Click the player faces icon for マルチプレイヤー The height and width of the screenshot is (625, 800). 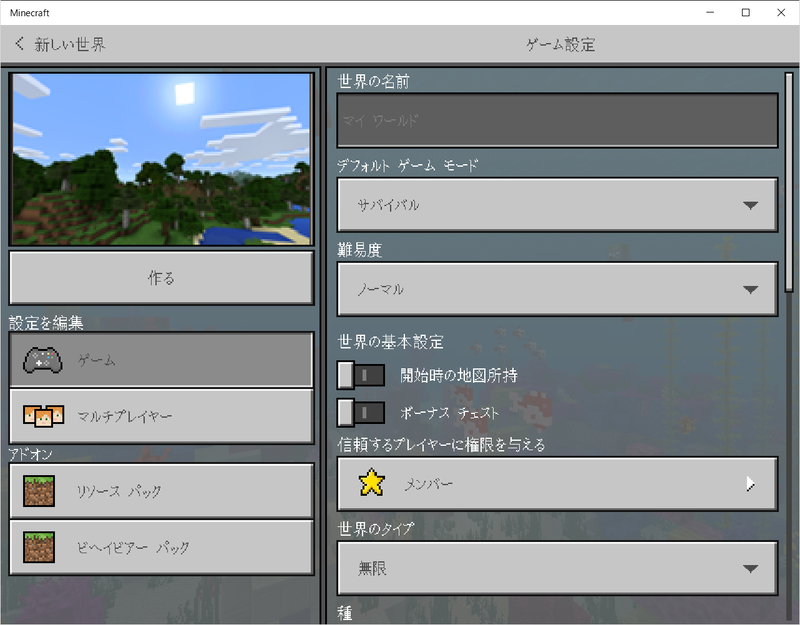(43, 416)
